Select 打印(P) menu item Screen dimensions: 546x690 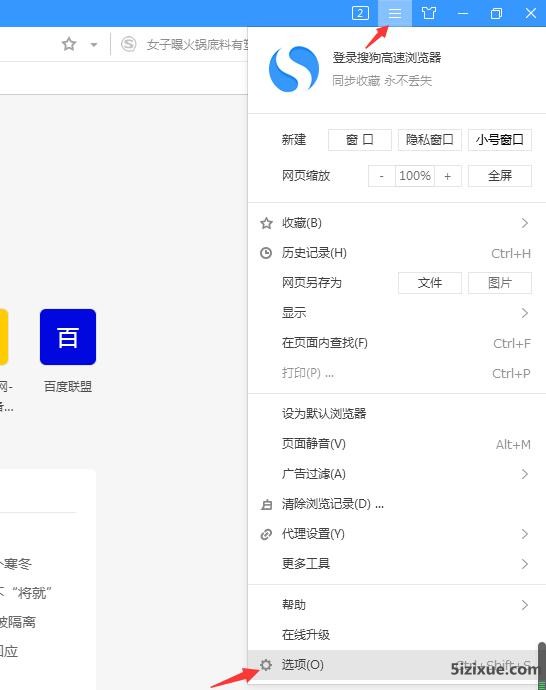tap(396, 373)
